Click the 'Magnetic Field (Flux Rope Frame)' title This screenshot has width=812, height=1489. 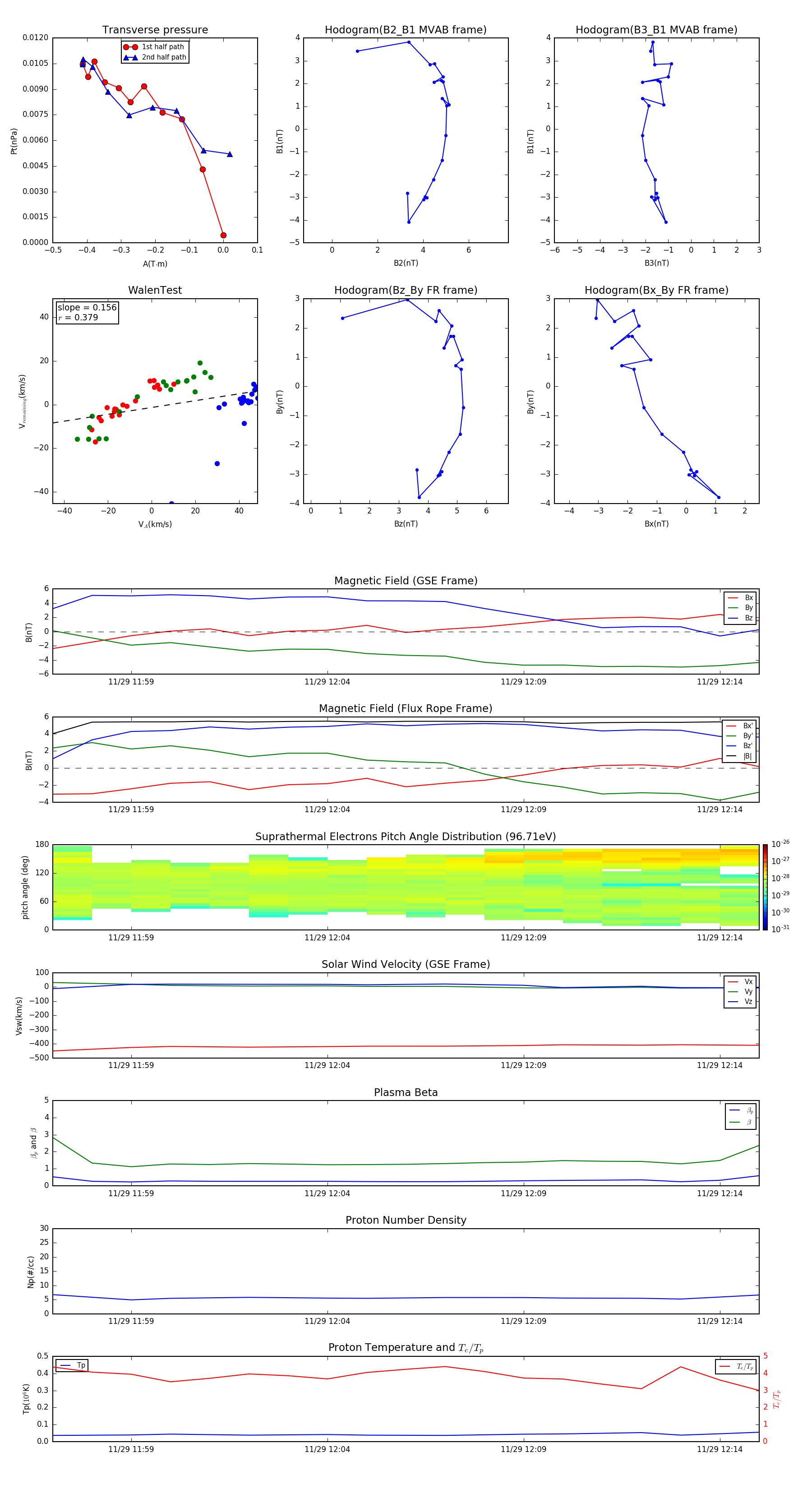point(406,709)
